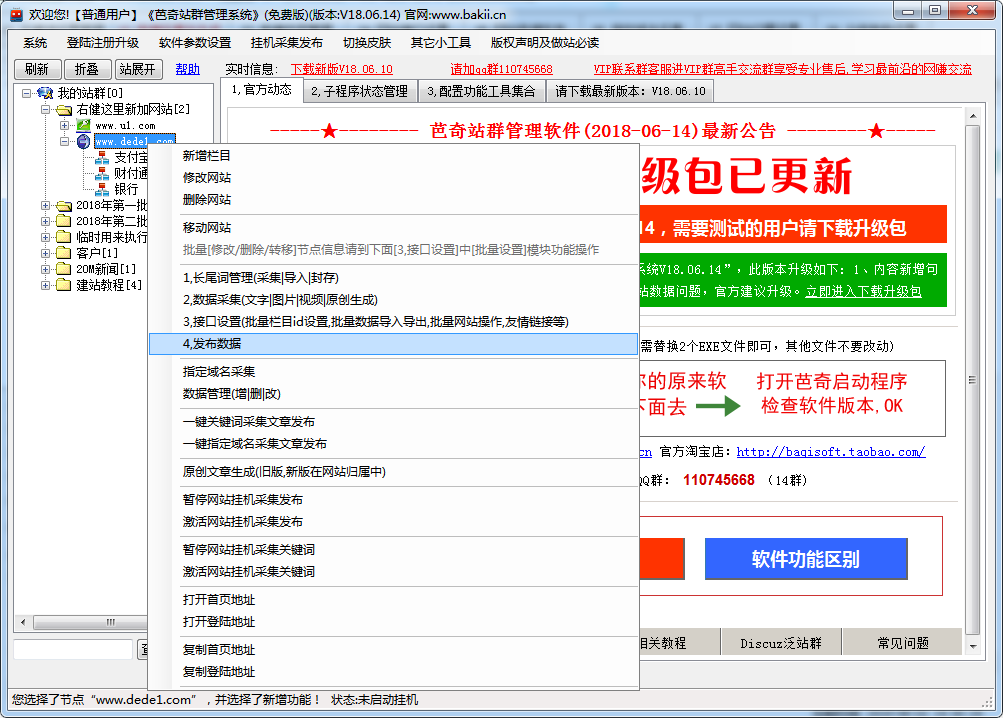Expand the www.u1.com tree node
This screenshot has width=1003, height=718.
(64, 126)
